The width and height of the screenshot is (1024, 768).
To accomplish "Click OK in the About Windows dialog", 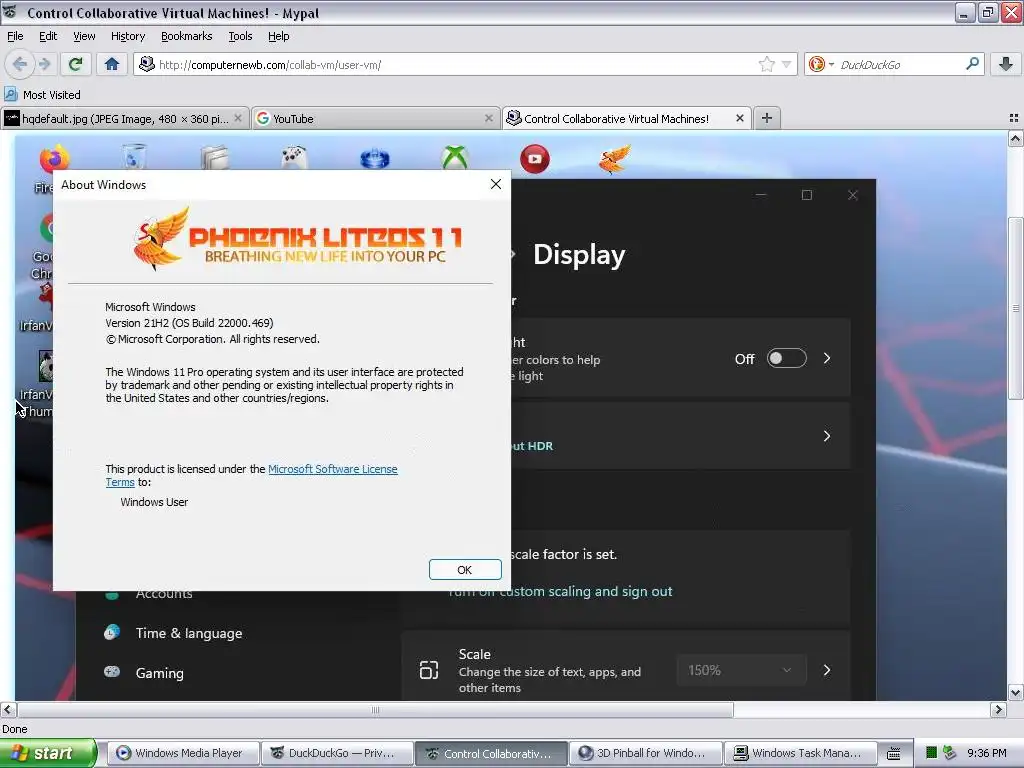I will click(465, 569).
